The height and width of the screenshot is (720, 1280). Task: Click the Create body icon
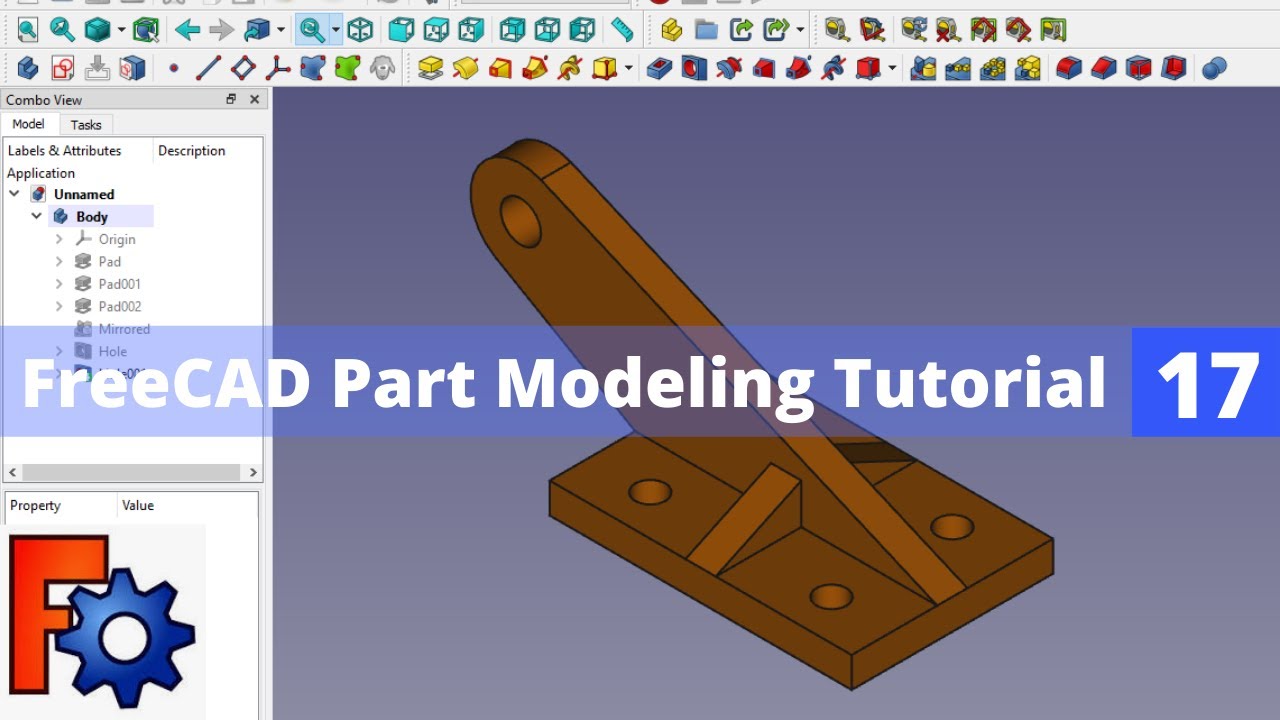(28, 68)
